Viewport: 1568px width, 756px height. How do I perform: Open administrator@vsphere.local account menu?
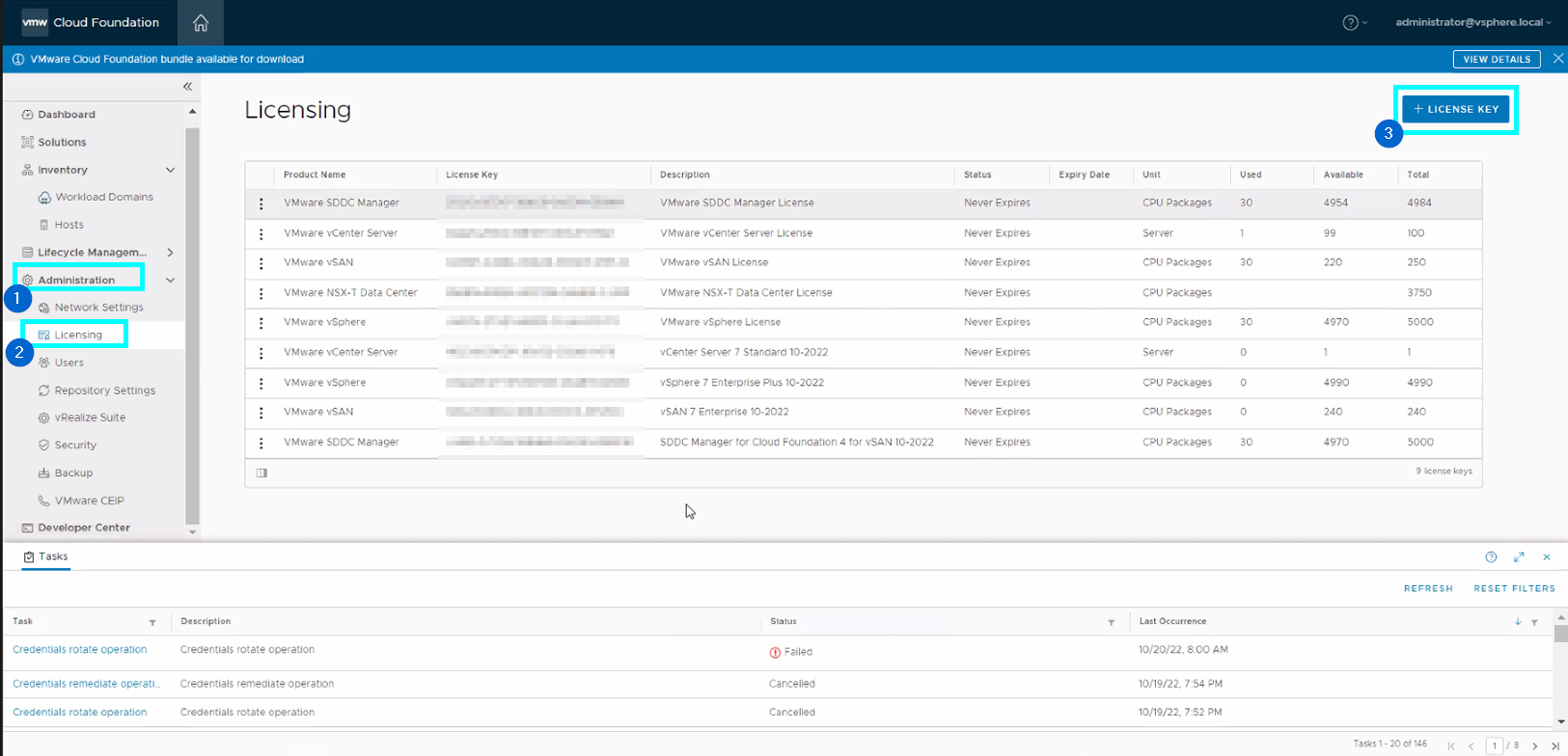point(1473,22)
